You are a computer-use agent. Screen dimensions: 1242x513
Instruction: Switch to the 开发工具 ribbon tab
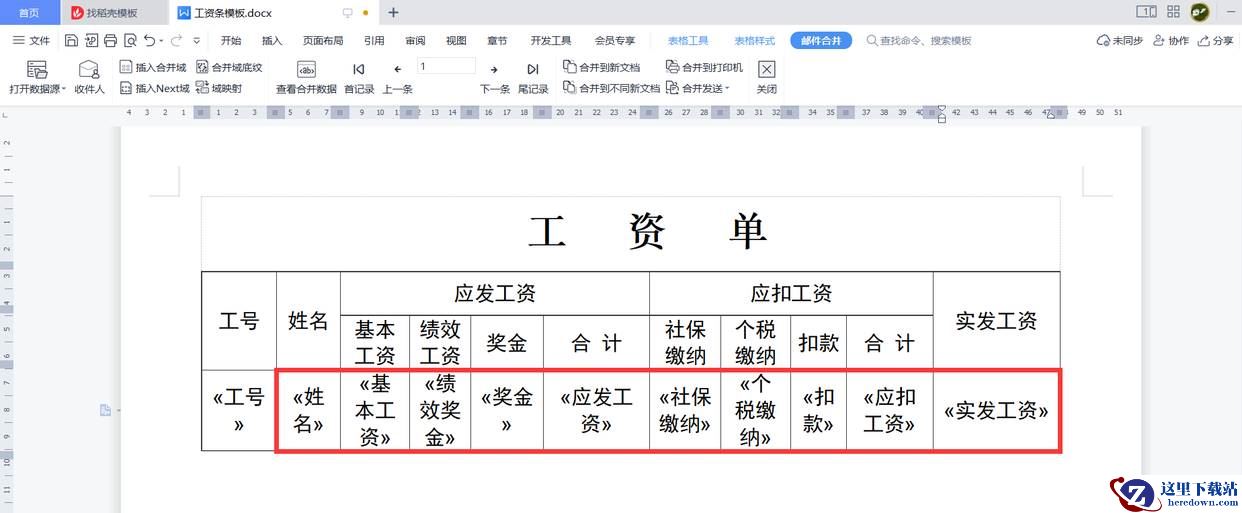pyautogui.click(x=551, y=41)
